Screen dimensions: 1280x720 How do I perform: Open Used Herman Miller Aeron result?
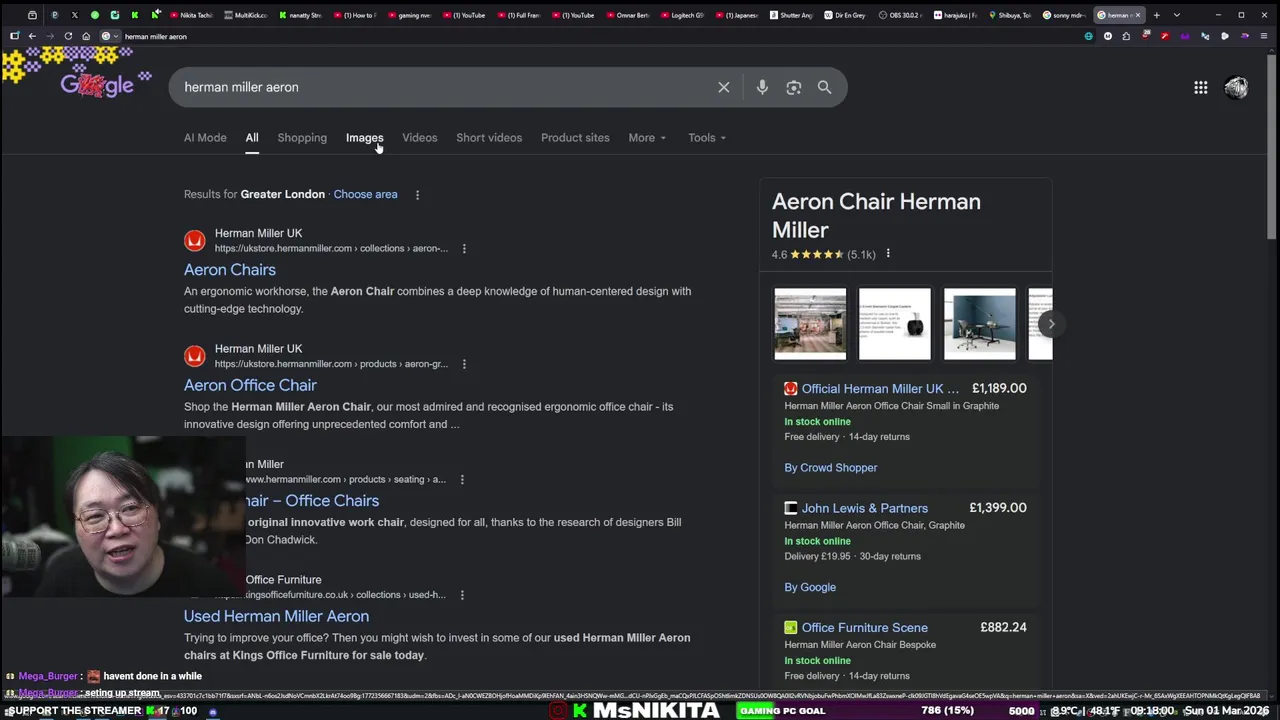(x=276, y=616)
